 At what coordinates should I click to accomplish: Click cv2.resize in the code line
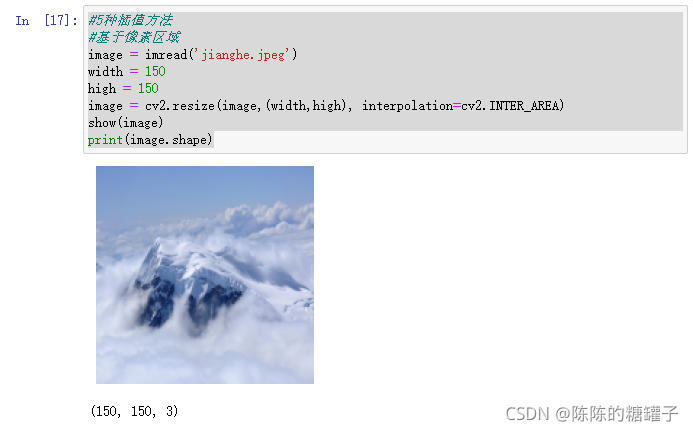pyautogui.click(x=180, y=106)
